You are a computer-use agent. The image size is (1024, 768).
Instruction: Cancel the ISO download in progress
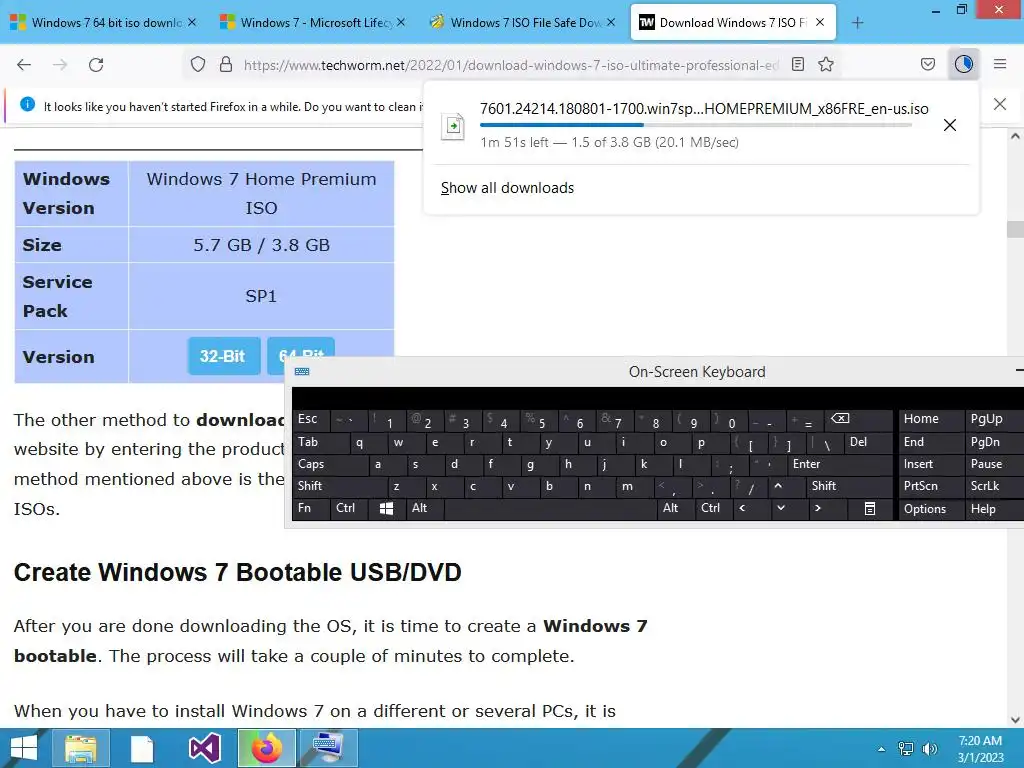click(x=950, y=125)
